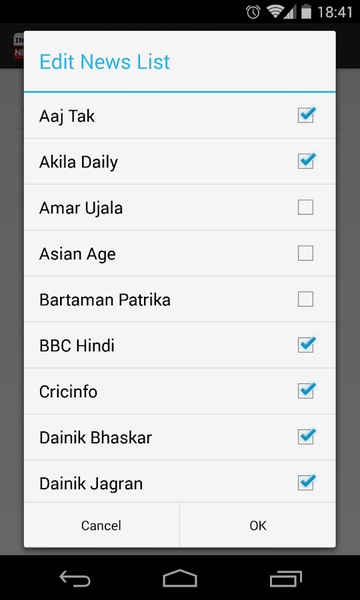Cancel the Edit News List dialog
Image resolution: width=360 pixels, height=600 pixels.
pyautogui.click(x=101, y=525)
